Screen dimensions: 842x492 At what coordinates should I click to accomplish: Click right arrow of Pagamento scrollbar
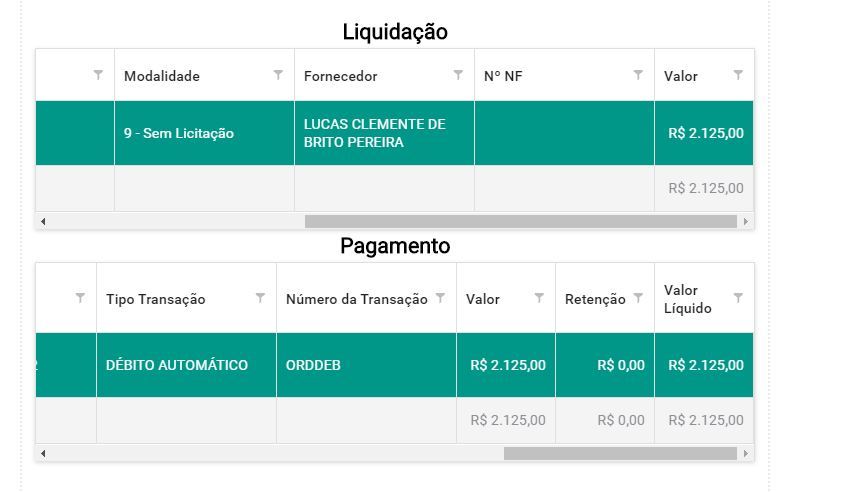click(x=746, y=453)
